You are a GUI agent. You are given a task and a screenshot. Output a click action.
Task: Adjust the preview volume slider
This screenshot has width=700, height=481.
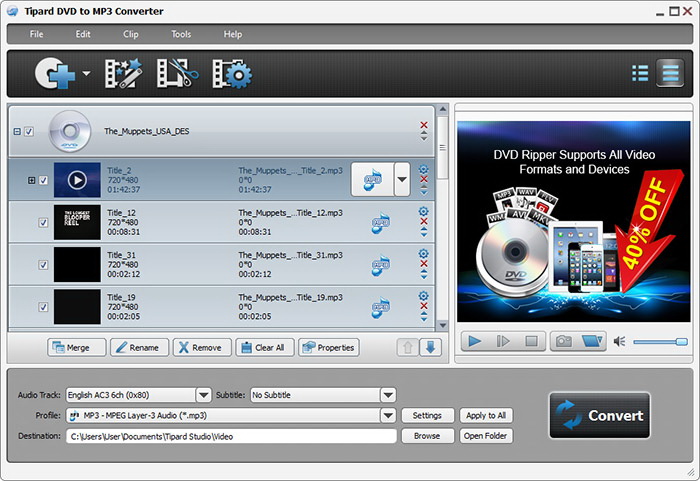click(660, 342)
